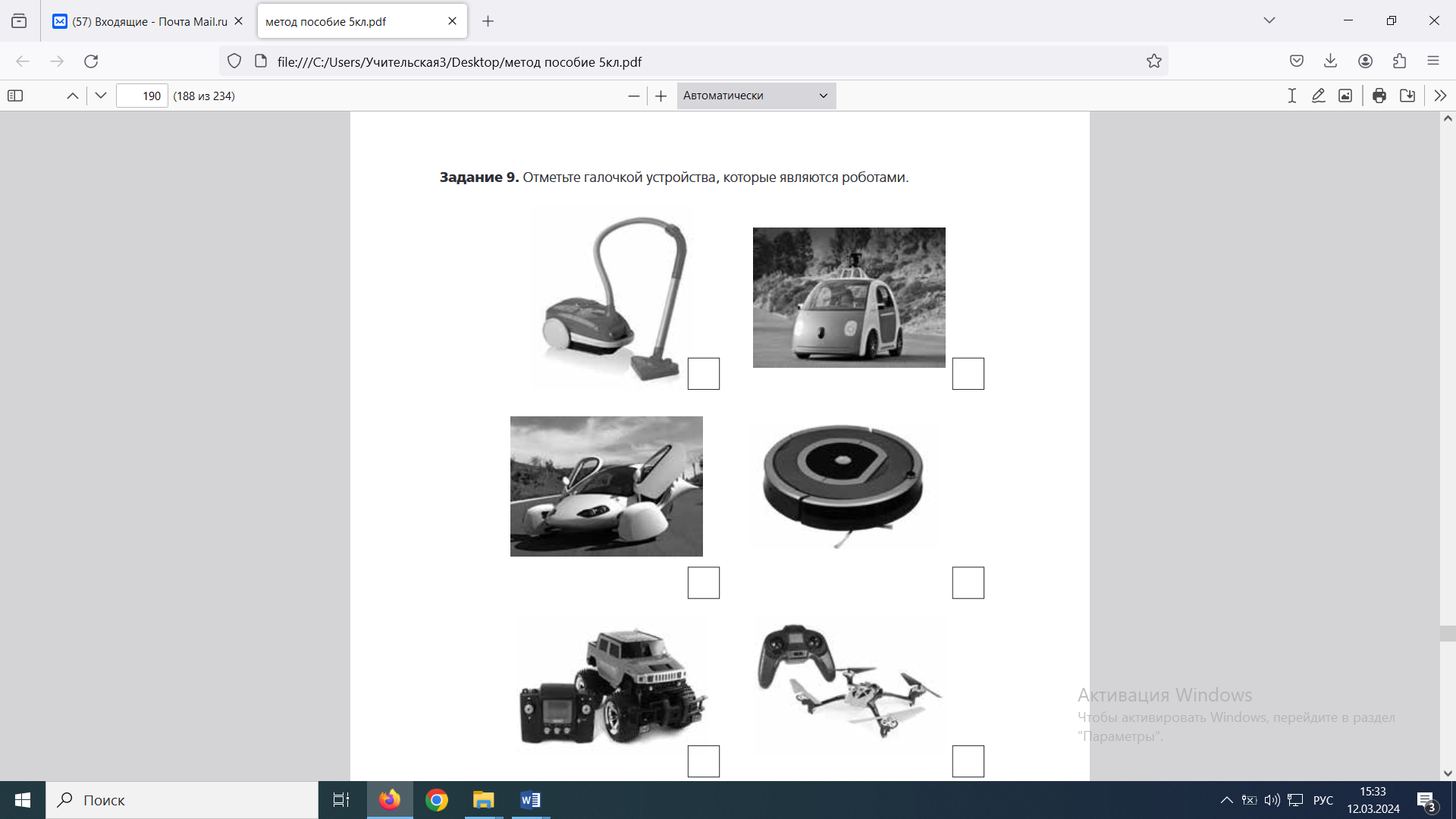
Task: Check the box next to vacuum cleaner
Action: pos(704,374)
